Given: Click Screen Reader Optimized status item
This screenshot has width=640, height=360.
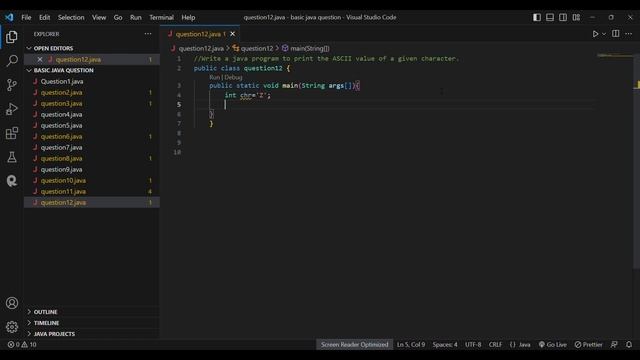Looking at the screenshot, I should click(354, 344).
